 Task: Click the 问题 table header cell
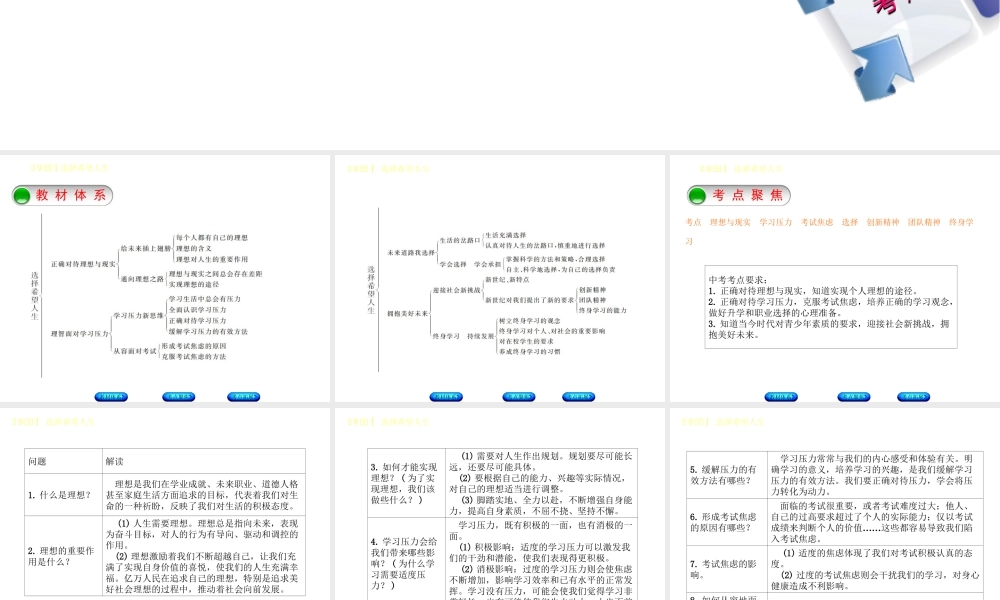[64, 461]
